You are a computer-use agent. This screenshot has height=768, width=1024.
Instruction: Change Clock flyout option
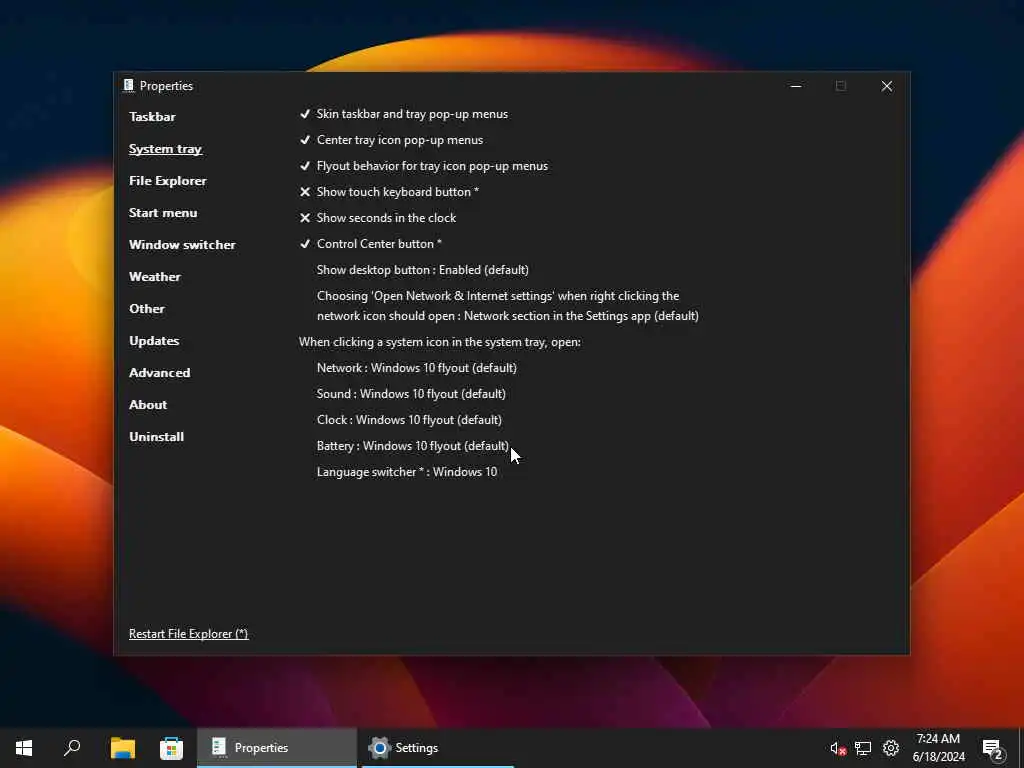coord(409,420)
